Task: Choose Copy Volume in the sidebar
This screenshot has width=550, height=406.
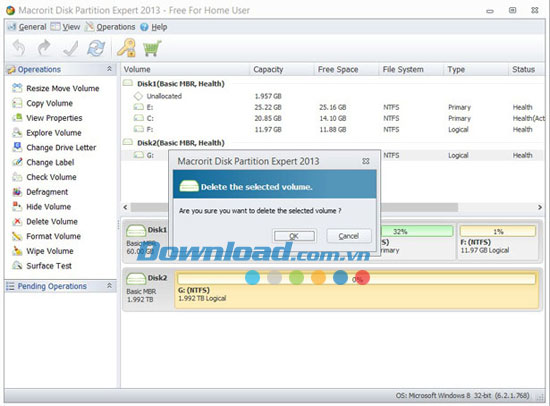Action: click(43, 103)
